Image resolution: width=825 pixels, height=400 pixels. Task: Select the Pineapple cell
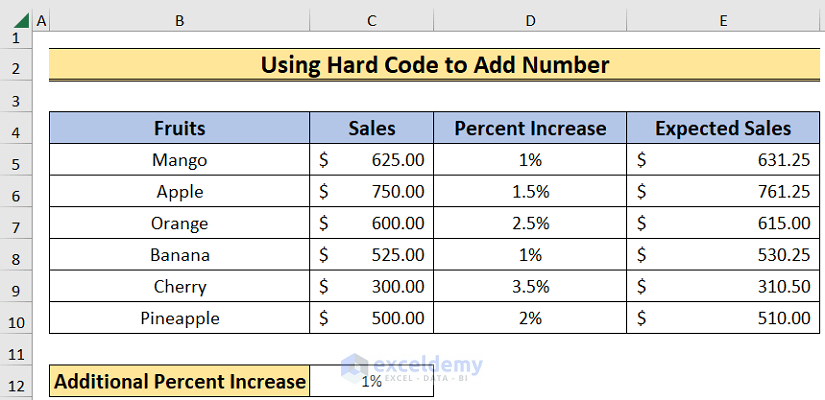coord(179,318)
